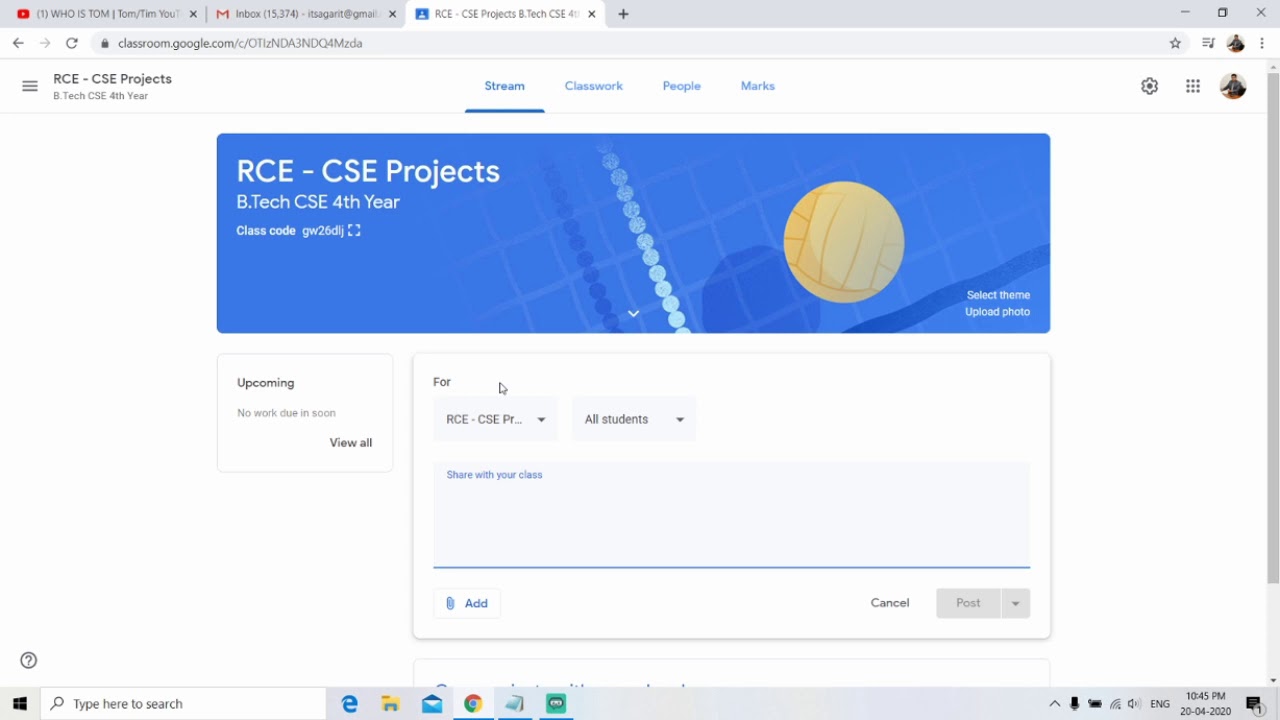This screenshot has height=720, width=1280.
Task: Open the All students dropdown
Action: [634, 419]
